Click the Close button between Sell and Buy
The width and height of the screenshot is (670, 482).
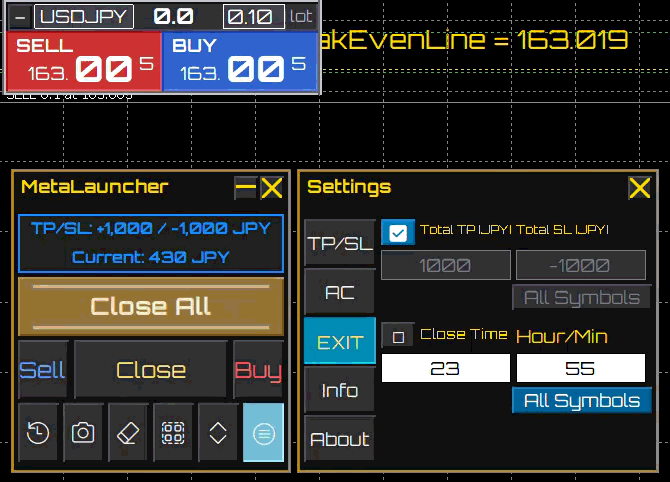pos(151,370)
